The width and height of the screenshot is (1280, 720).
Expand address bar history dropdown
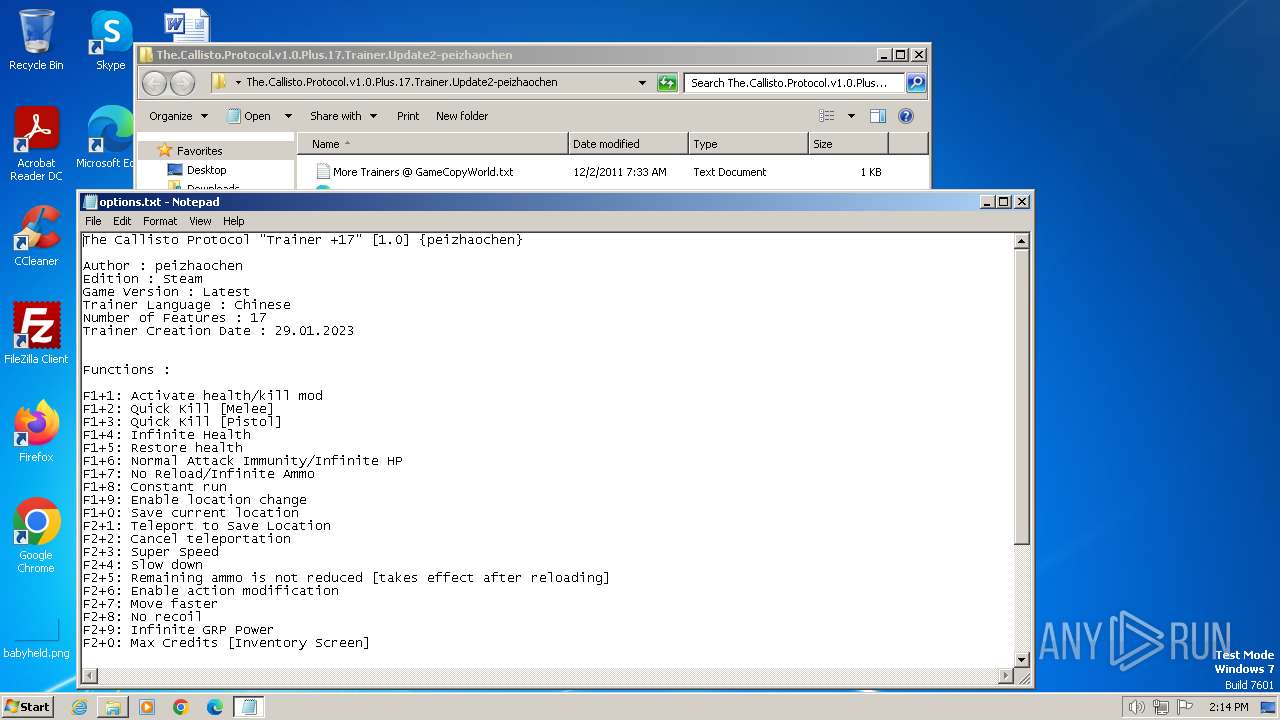click(642, 83)
